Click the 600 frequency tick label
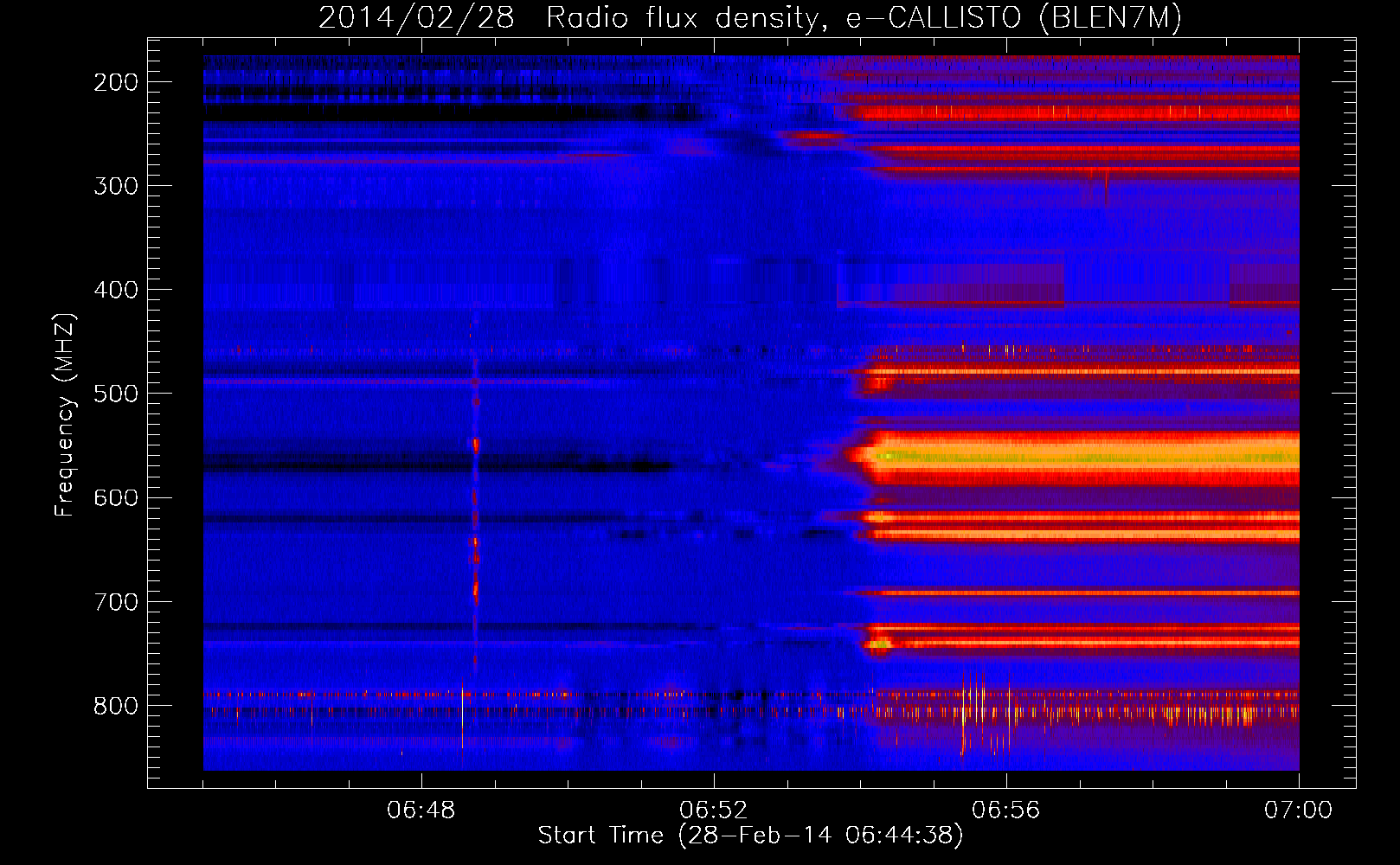This screenshot has width=1400, height=865. pos(116,497)
